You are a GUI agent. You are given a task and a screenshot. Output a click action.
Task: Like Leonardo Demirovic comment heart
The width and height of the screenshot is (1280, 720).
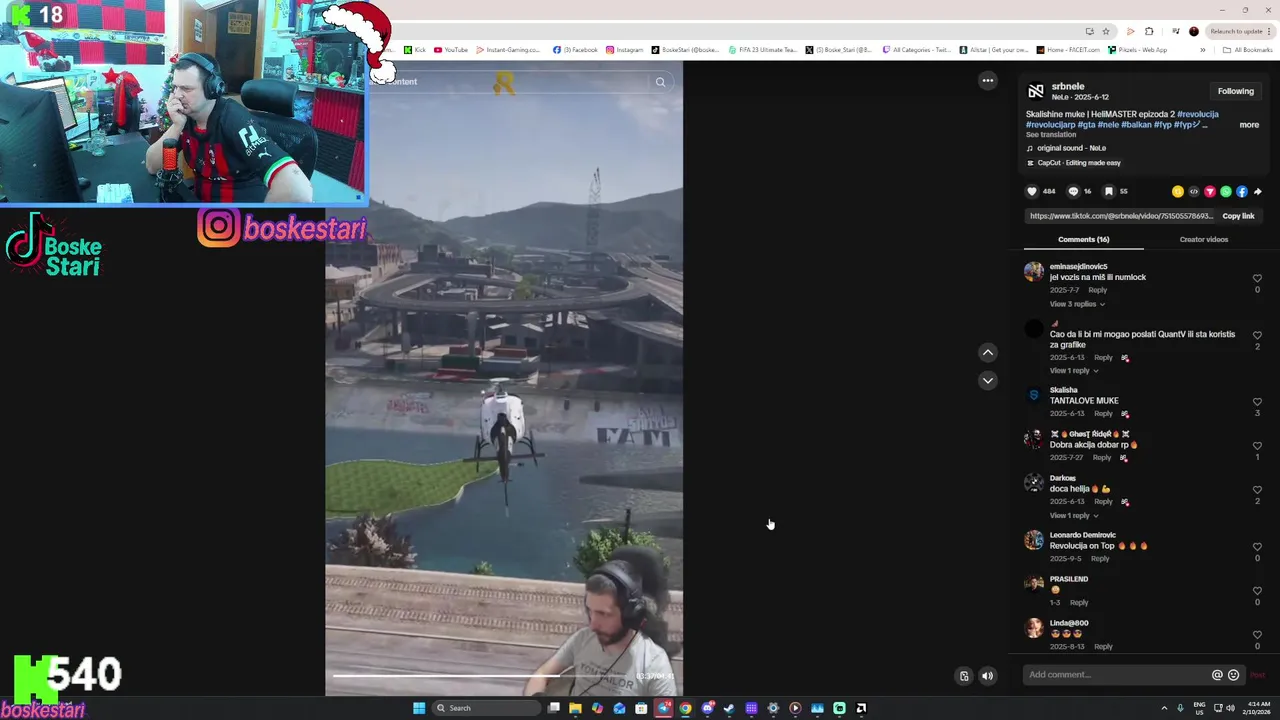point(1257,547)
